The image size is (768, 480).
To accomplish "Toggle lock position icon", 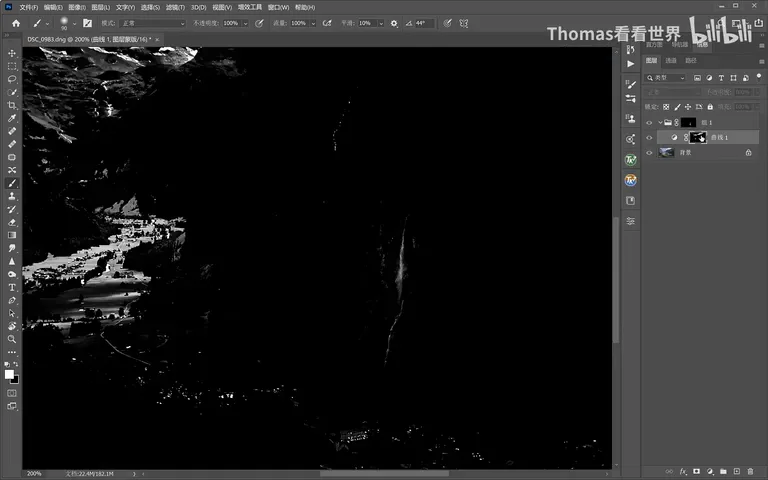I will coord(688,107).
